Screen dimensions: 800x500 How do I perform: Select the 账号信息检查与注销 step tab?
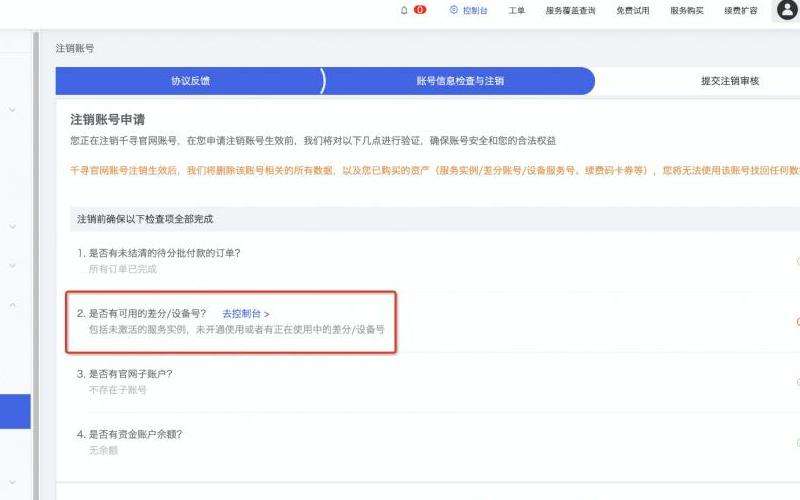(x=460, y=81)
